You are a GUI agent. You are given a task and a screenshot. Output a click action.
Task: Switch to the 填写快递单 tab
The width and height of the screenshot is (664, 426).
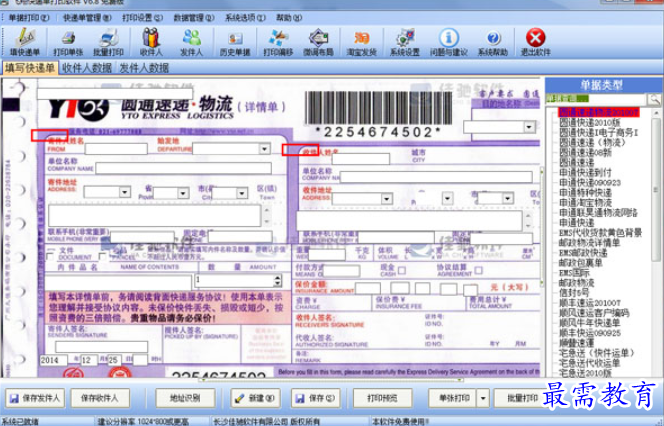click(30, 68)
